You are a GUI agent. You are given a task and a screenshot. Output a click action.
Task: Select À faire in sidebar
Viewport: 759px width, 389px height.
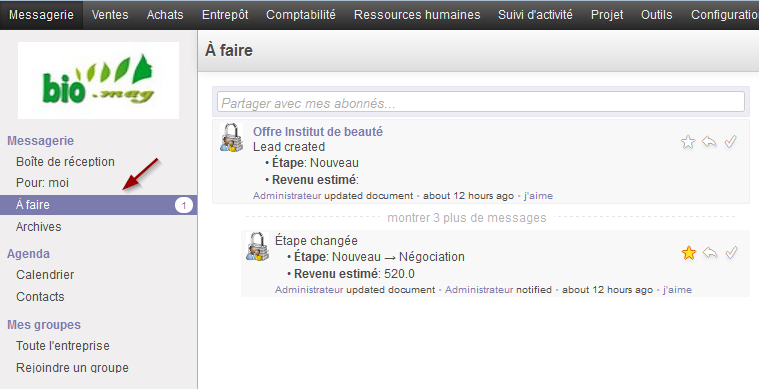[x=98, y=205]
